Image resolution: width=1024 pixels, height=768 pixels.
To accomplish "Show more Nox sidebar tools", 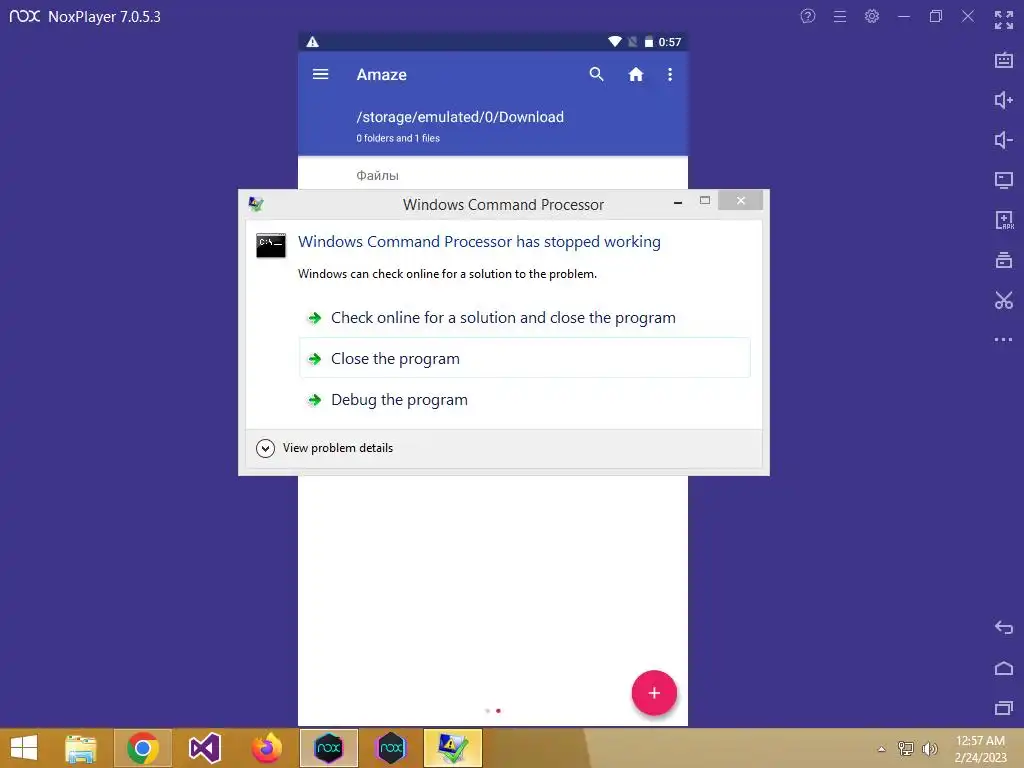I will pos(1004,340).
